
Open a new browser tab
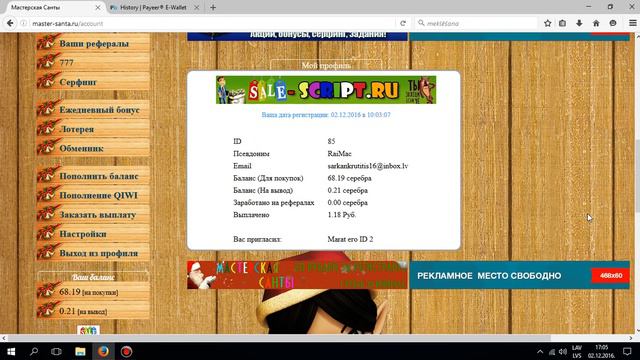(x=213, y=7)
